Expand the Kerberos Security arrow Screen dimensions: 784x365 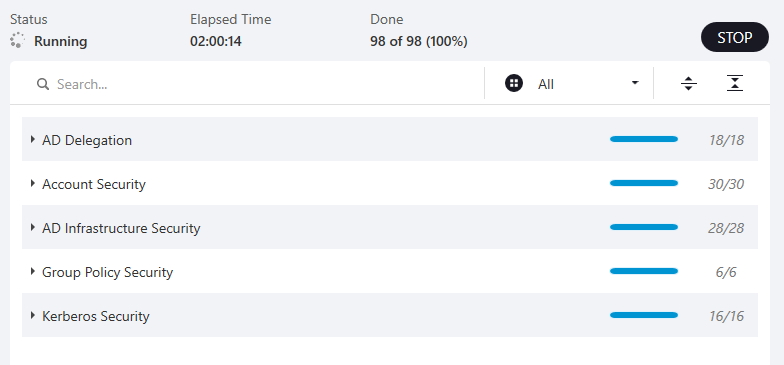[x=32, y=316]
